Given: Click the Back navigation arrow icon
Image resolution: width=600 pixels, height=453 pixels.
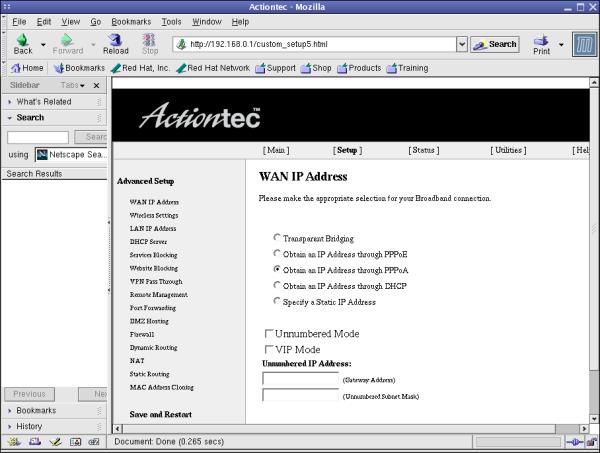Looking at the screenshot, I should pyautogui.click(x=22, y=40).
